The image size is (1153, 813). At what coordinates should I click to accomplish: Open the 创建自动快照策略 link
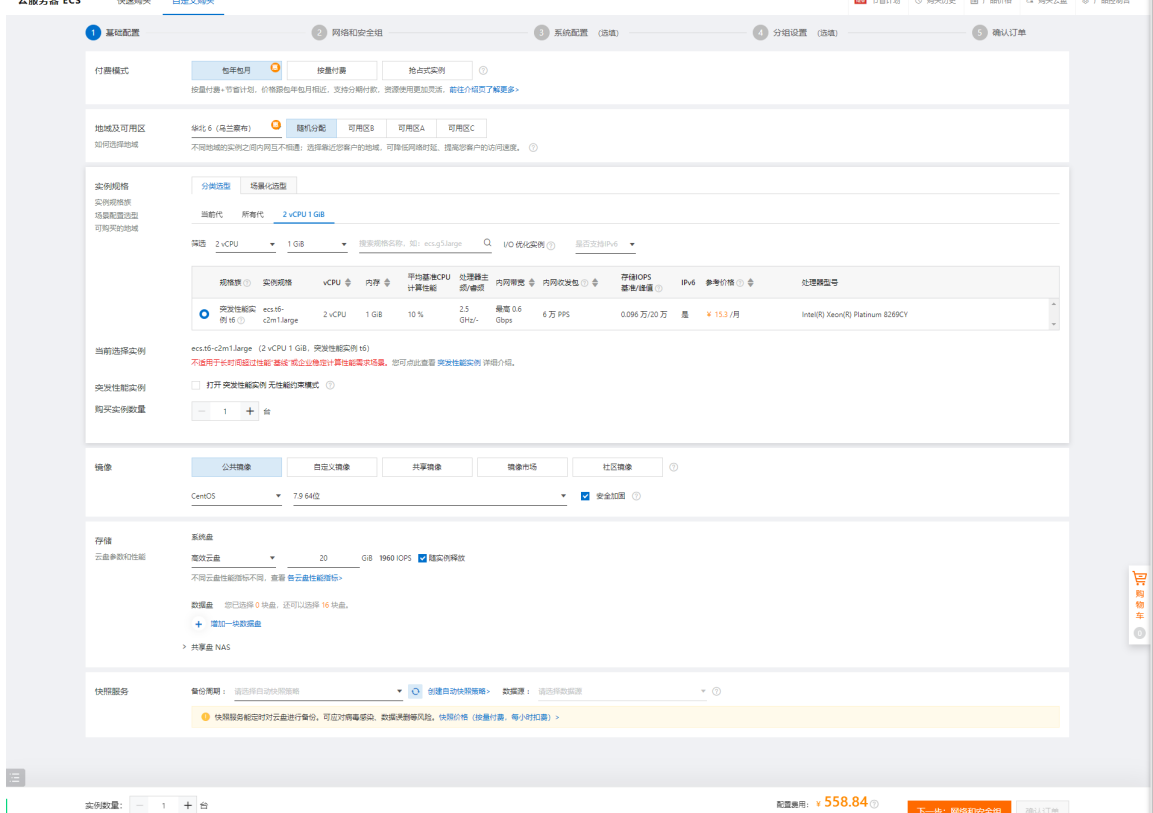click(459, 692)
